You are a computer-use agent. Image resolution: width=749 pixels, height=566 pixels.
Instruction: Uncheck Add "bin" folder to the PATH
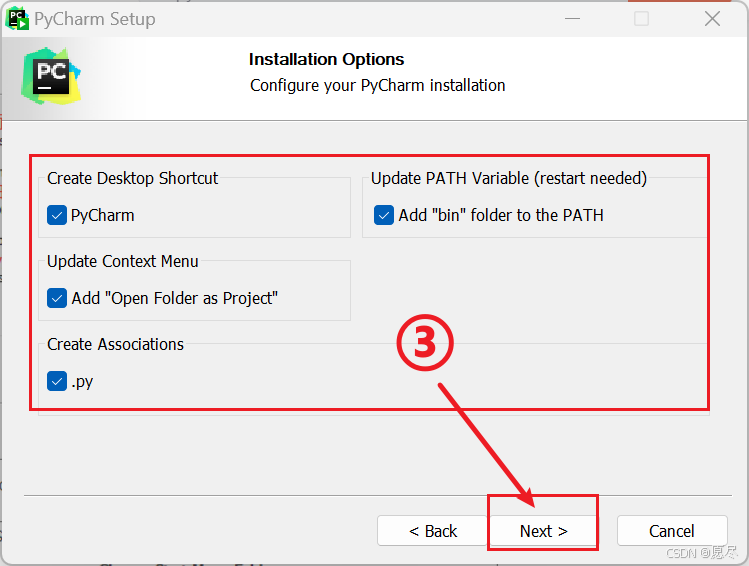tap(384, 215)
